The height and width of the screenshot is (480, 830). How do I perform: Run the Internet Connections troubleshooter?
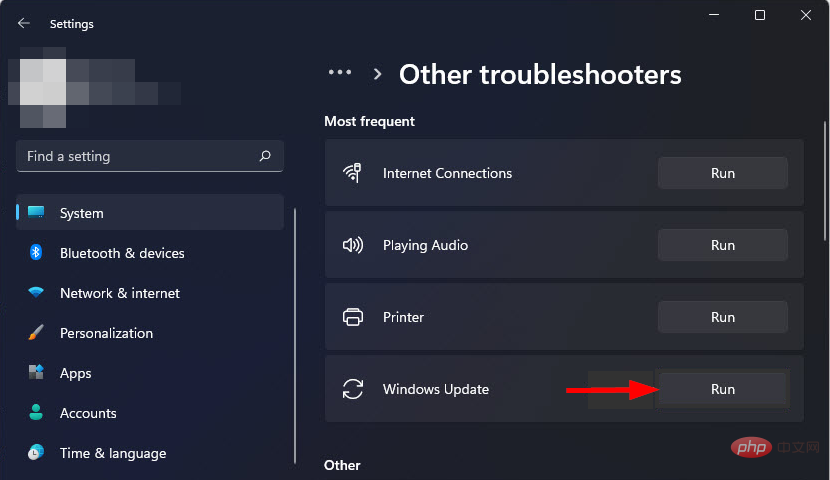click(722, 173)
